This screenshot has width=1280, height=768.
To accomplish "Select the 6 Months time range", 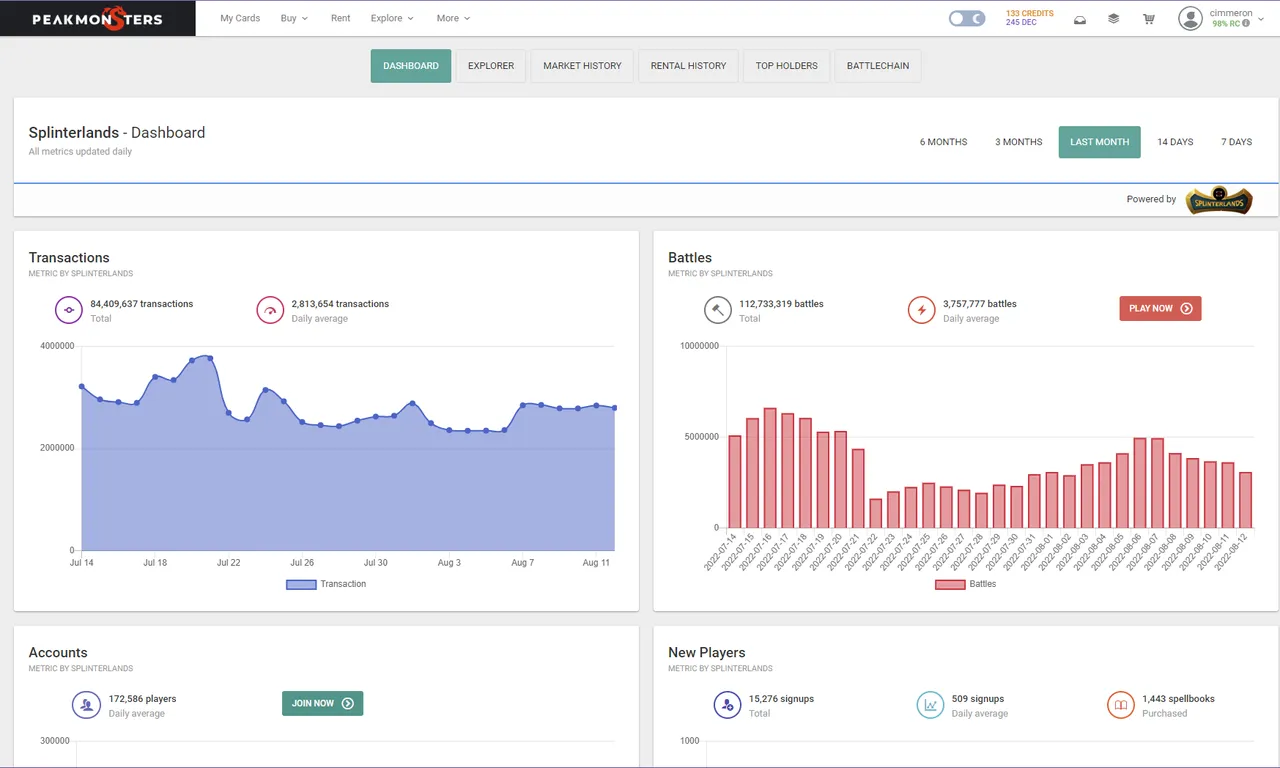I will click(943, 142).
